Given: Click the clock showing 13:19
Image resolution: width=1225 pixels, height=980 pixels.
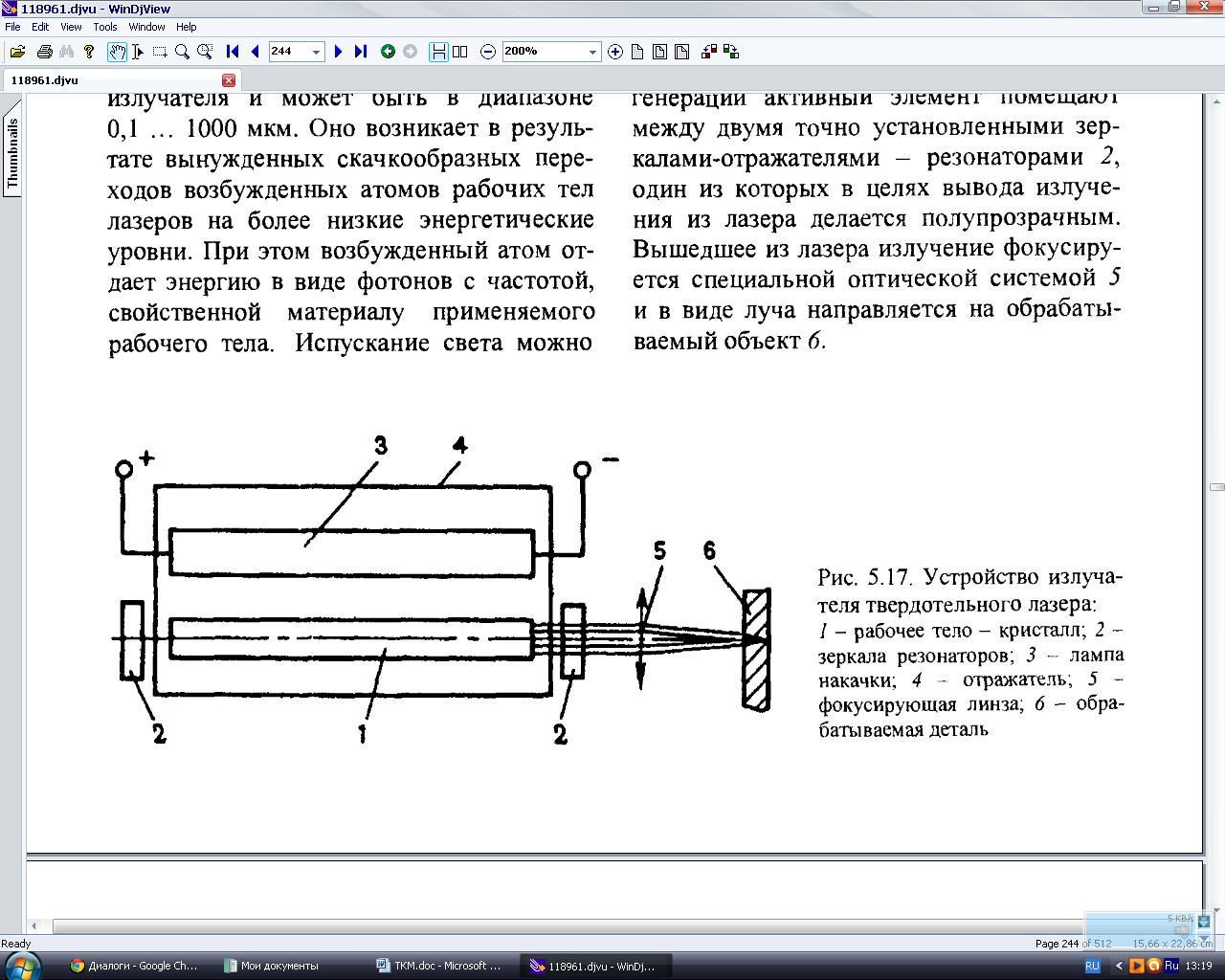Looking at the screenshot, I should coord(1198,966).
